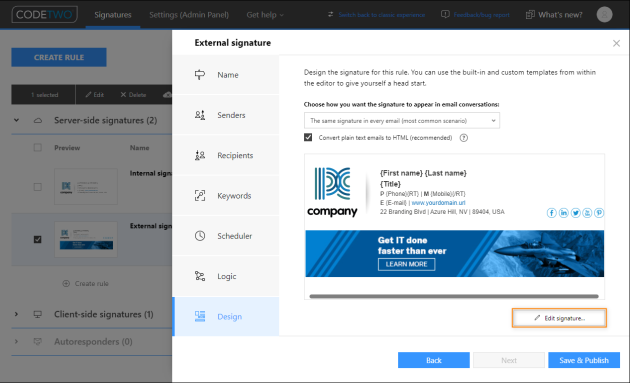Image resolution: width=630 pixels, height=383 pixels.
Task: Click LEARN MORE in the banner
Action: pyautogui.click(x=406, y=264)
